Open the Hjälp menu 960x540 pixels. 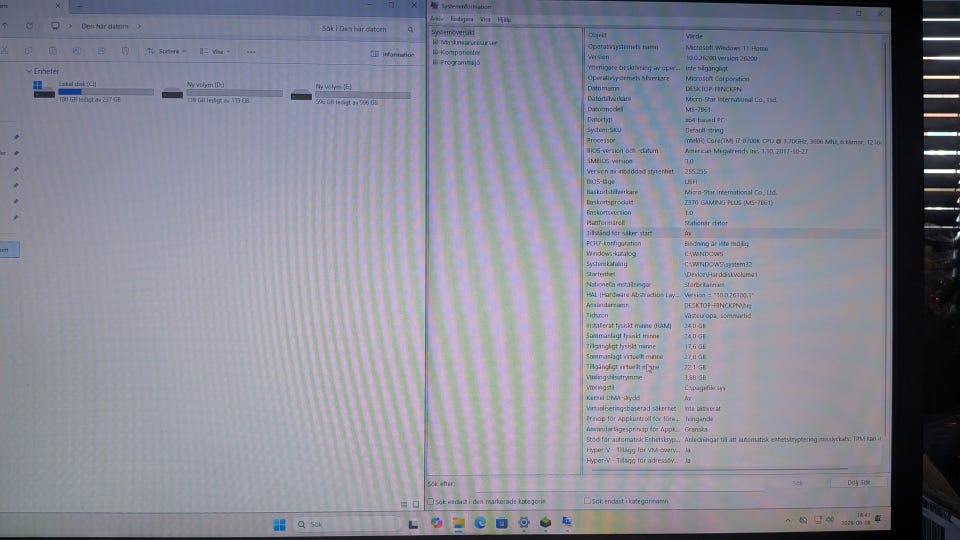click(x=504, y=20)
